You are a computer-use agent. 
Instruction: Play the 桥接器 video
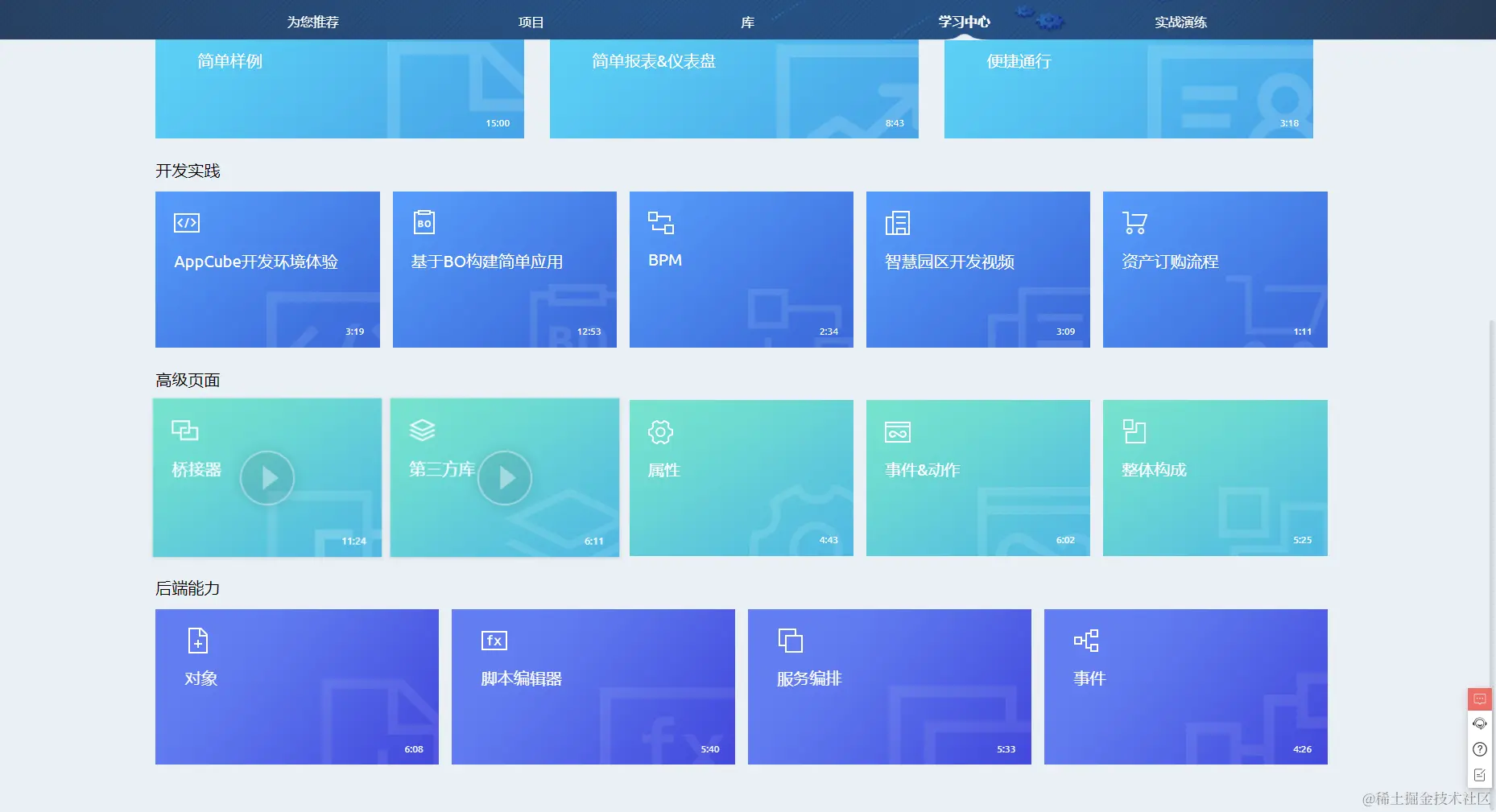(x=267, y=478)
